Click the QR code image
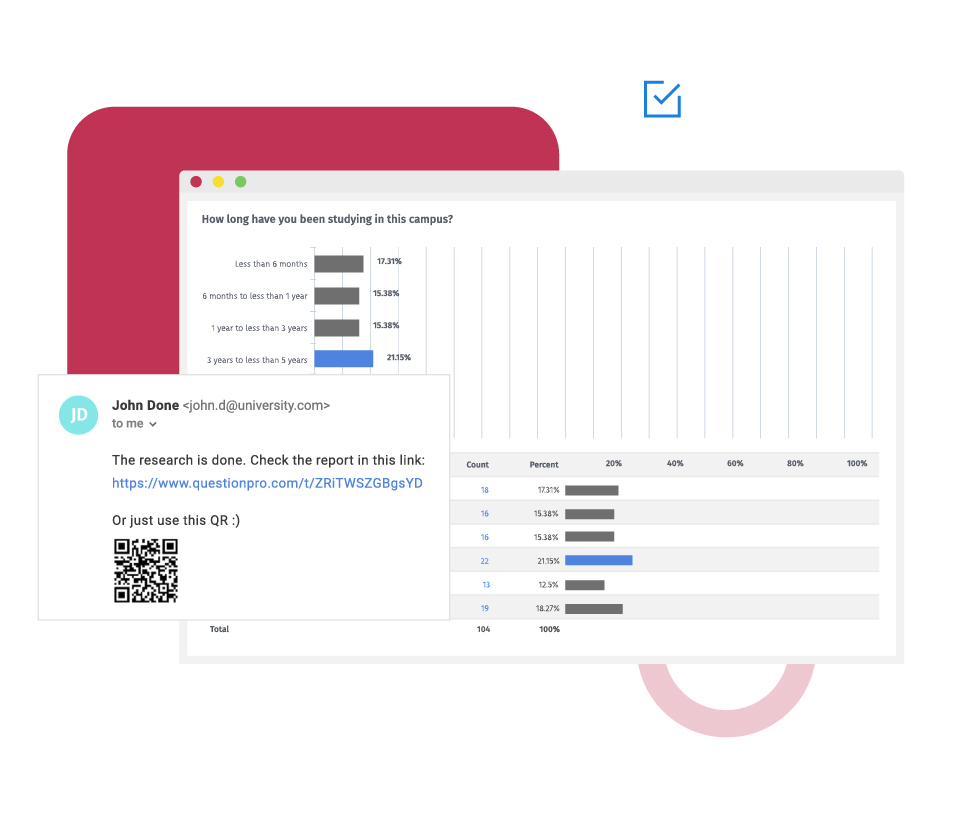Screen dimensions: 963x836 coord(146,571)
